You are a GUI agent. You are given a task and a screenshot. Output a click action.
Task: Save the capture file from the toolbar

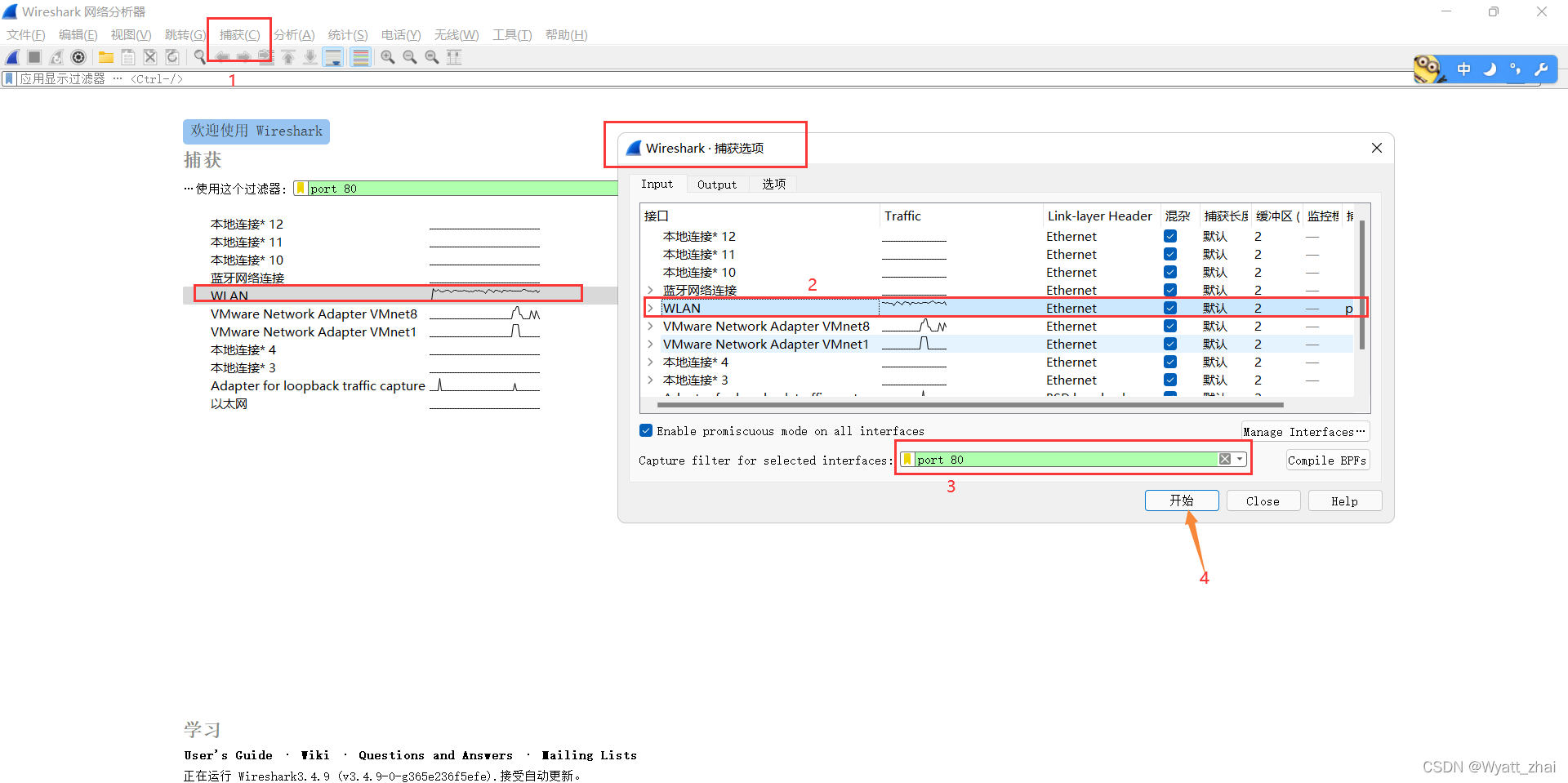pyautogui.click(x=128, y=57)
